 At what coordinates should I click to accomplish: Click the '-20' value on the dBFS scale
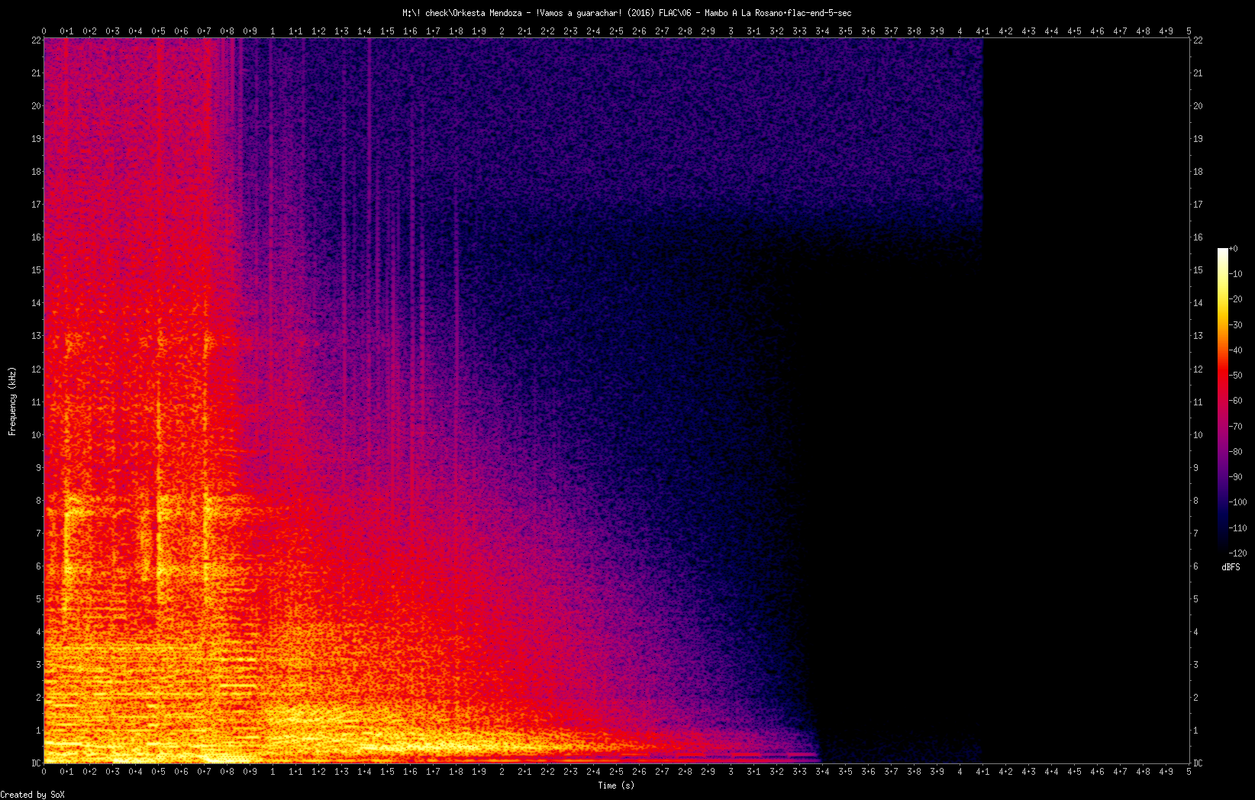pyautogui.click(x=1235, y=299)
